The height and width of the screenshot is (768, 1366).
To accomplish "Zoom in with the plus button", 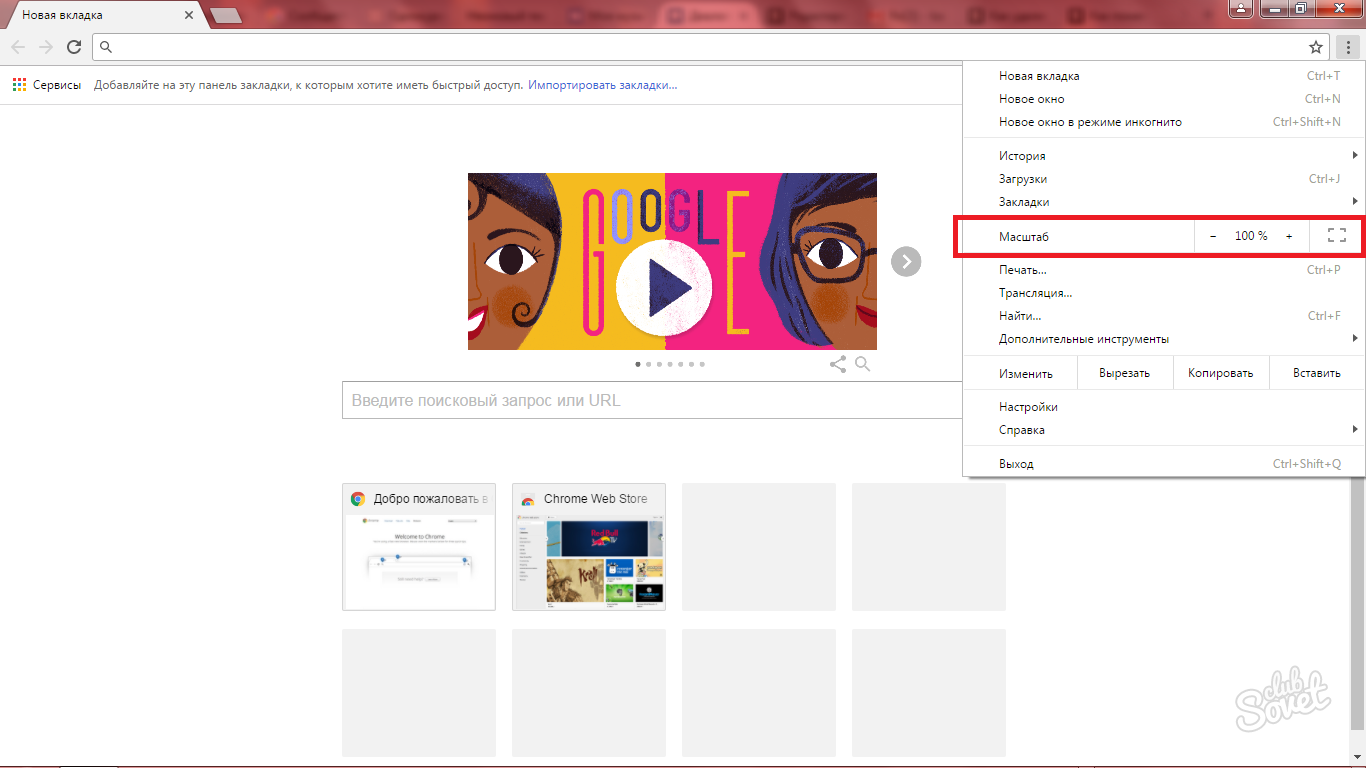I will (x=1289, y=236).
